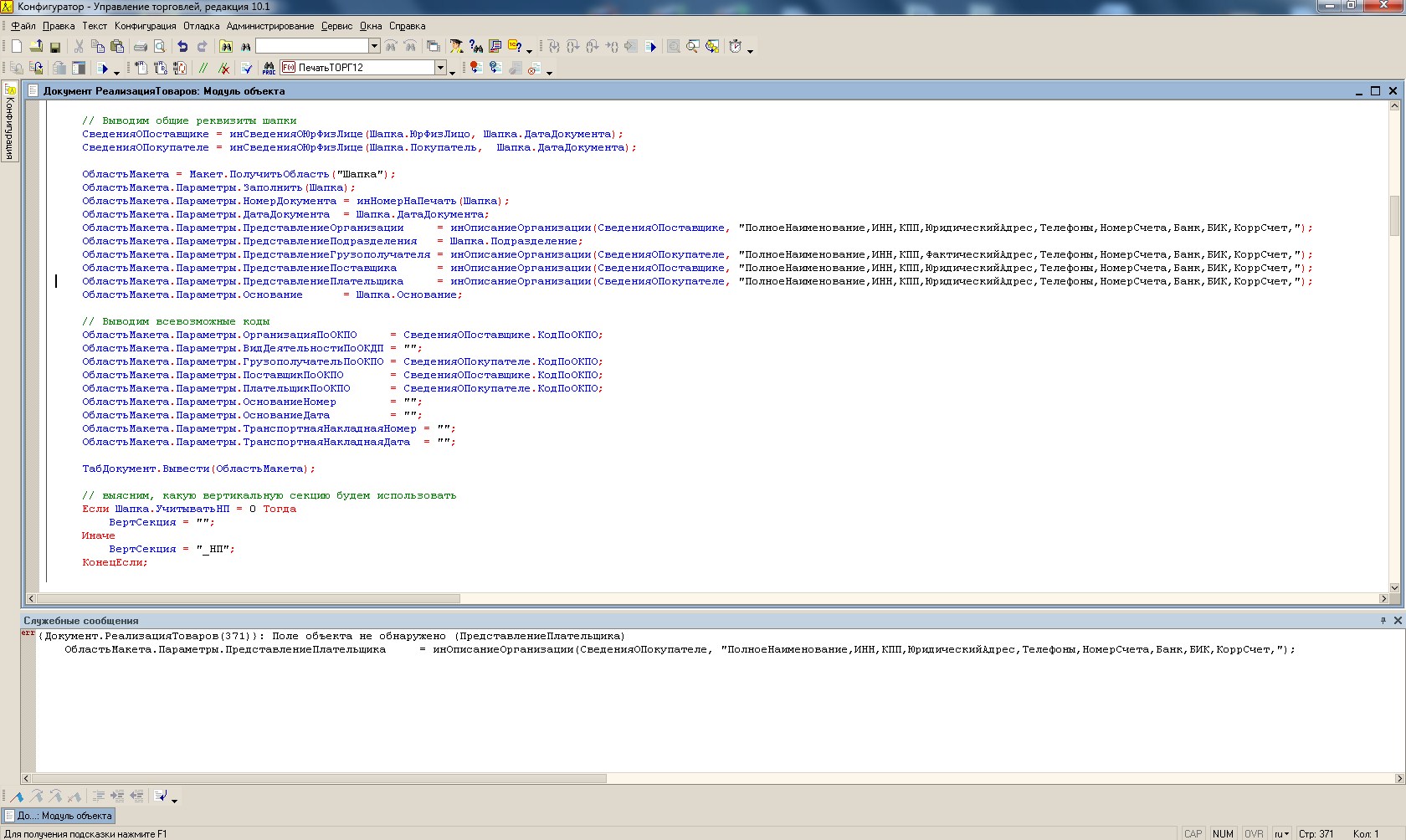Click the Undo arrow icon
This screenshot has height=840, width=1406.
point(182,47)
